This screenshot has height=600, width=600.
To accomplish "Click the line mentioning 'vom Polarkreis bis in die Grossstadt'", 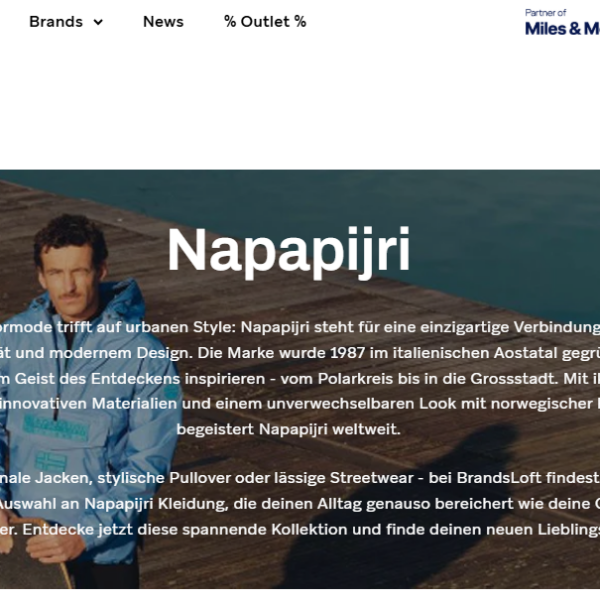I will point(300,379).
